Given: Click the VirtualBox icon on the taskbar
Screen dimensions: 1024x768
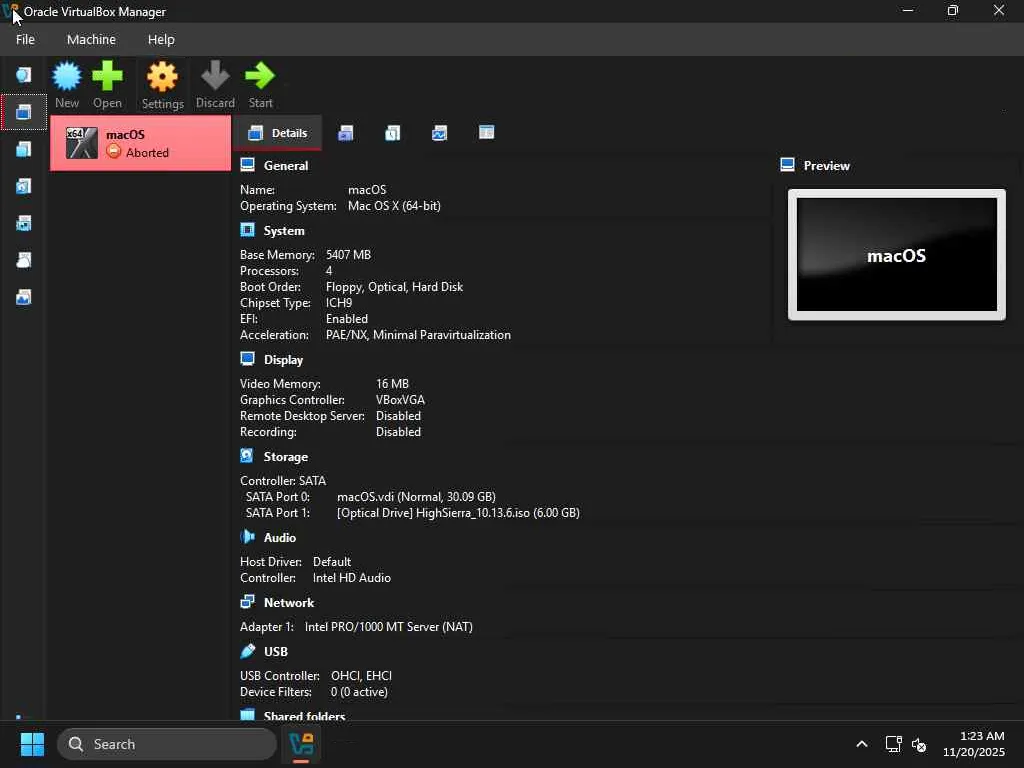Looking at the screenshot, I should coord(301,744).
